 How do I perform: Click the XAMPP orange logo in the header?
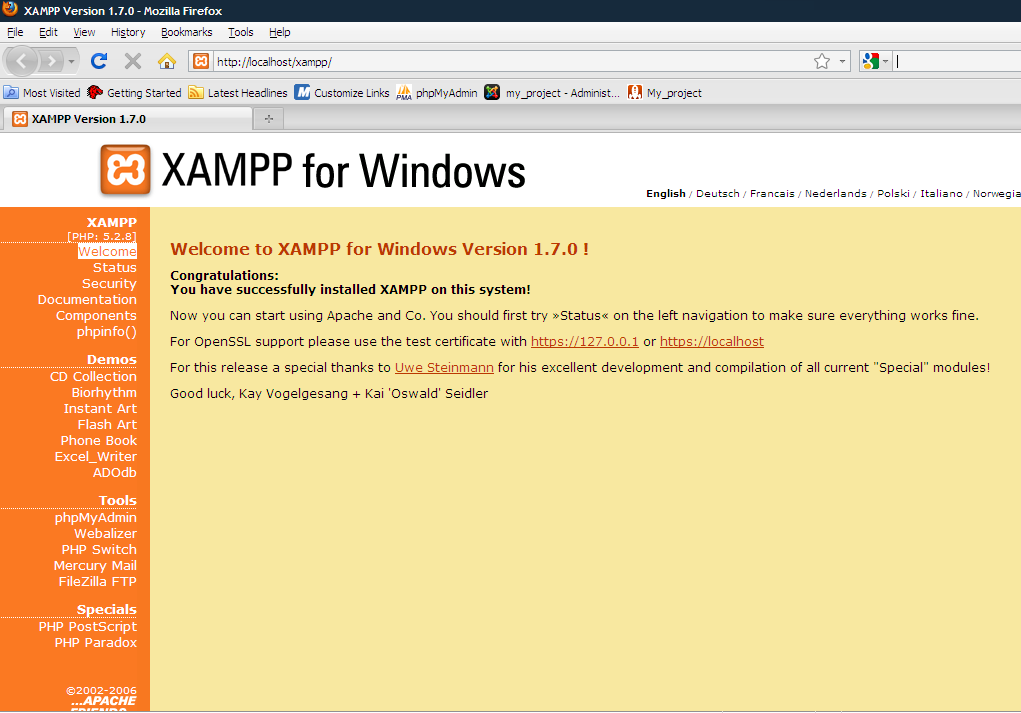coord(126,170)
